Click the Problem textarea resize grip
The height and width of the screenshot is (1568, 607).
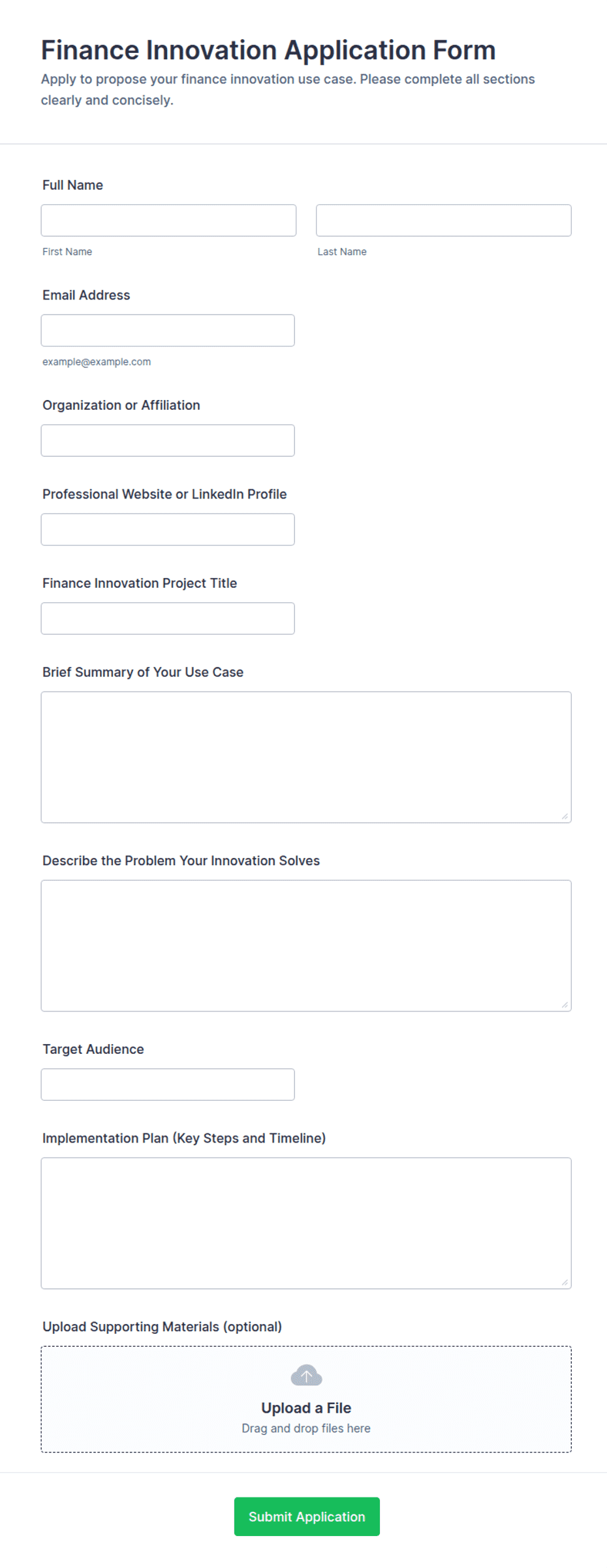(565, 1005)
